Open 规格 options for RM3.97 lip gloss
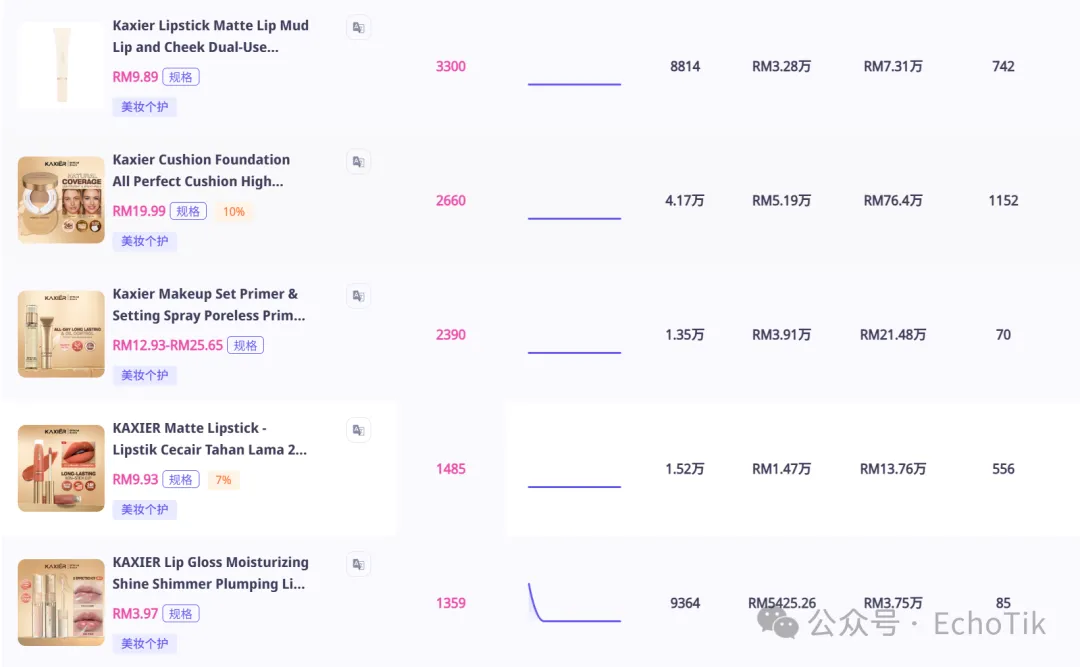This screenshot has width=1080, height=667. pos(181,613)
